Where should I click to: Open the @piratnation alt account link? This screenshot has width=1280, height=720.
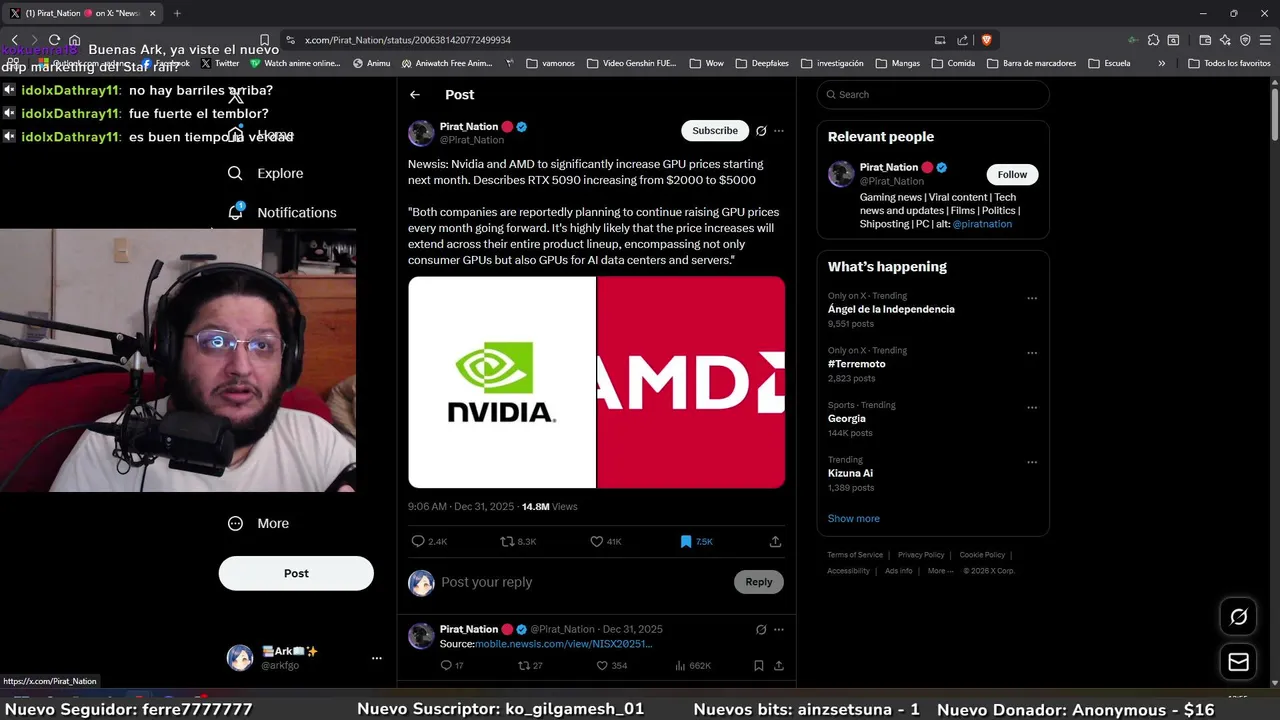(982, 224)
